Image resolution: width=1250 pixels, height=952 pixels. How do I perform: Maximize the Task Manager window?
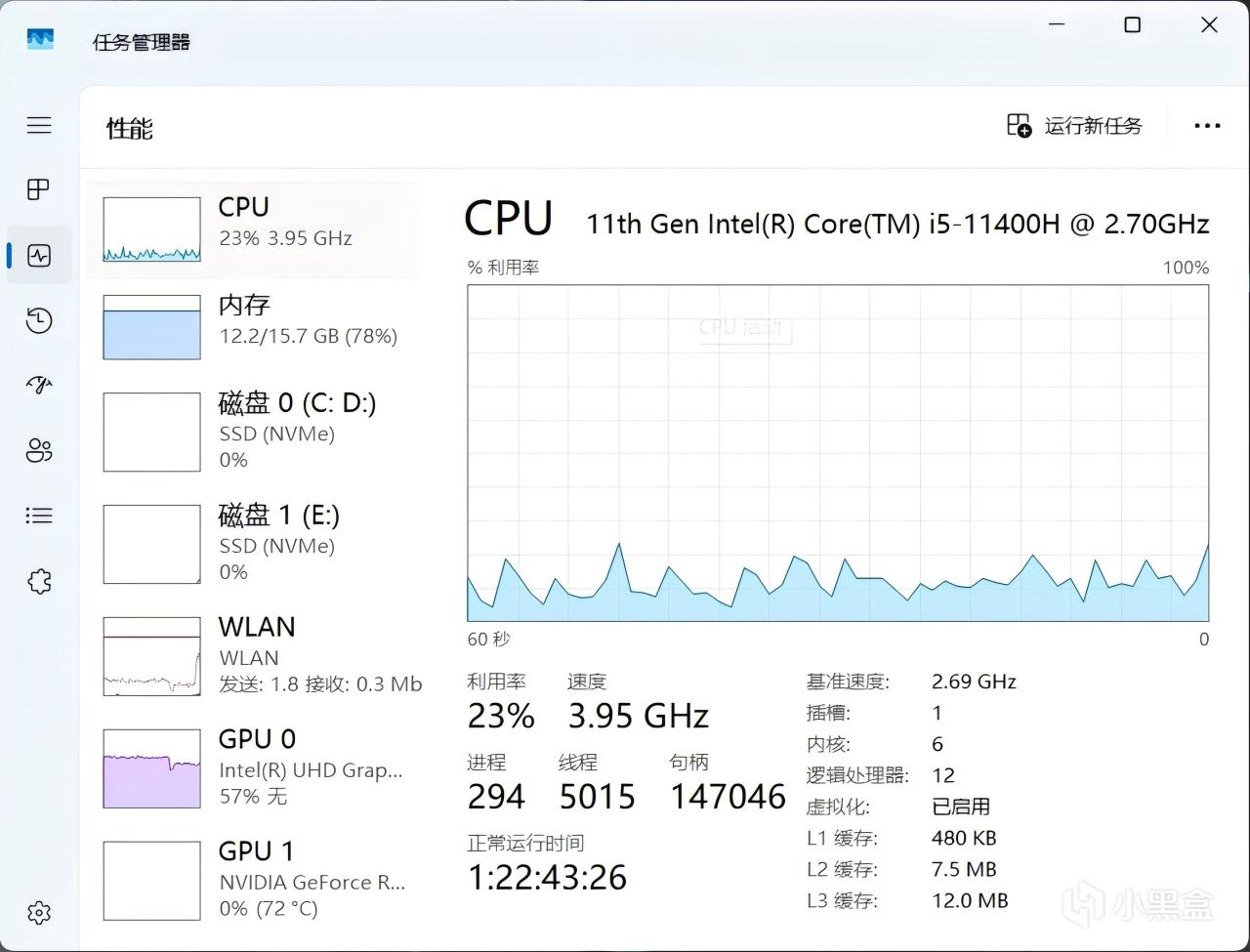pyautogui.click(x=1132, y=25)
